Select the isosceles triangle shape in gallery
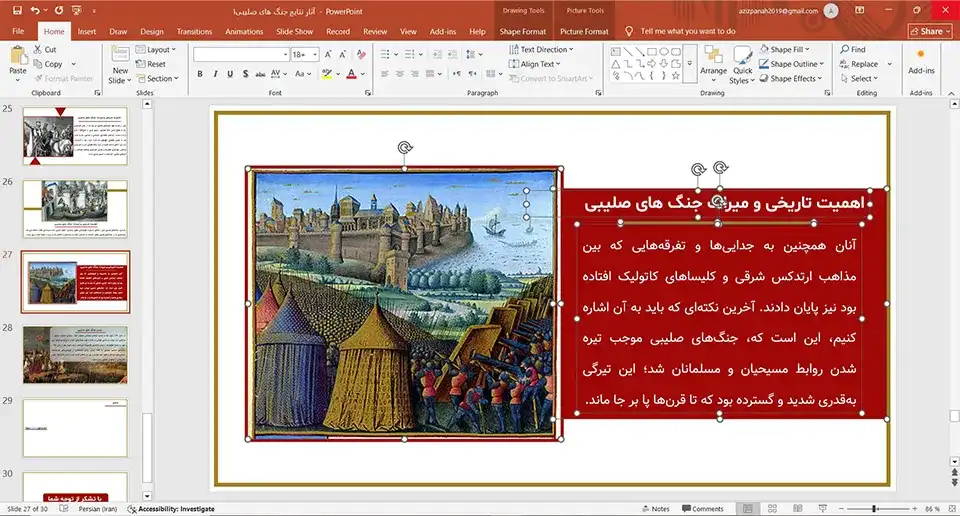Screen dimensions: 960x516 click(616, 64)
